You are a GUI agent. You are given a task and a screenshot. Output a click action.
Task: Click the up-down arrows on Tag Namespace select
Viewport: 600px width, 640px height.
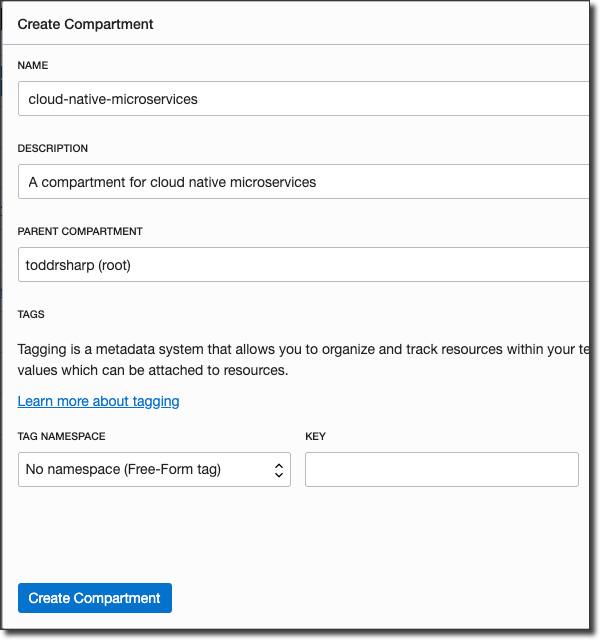(279, 470)
